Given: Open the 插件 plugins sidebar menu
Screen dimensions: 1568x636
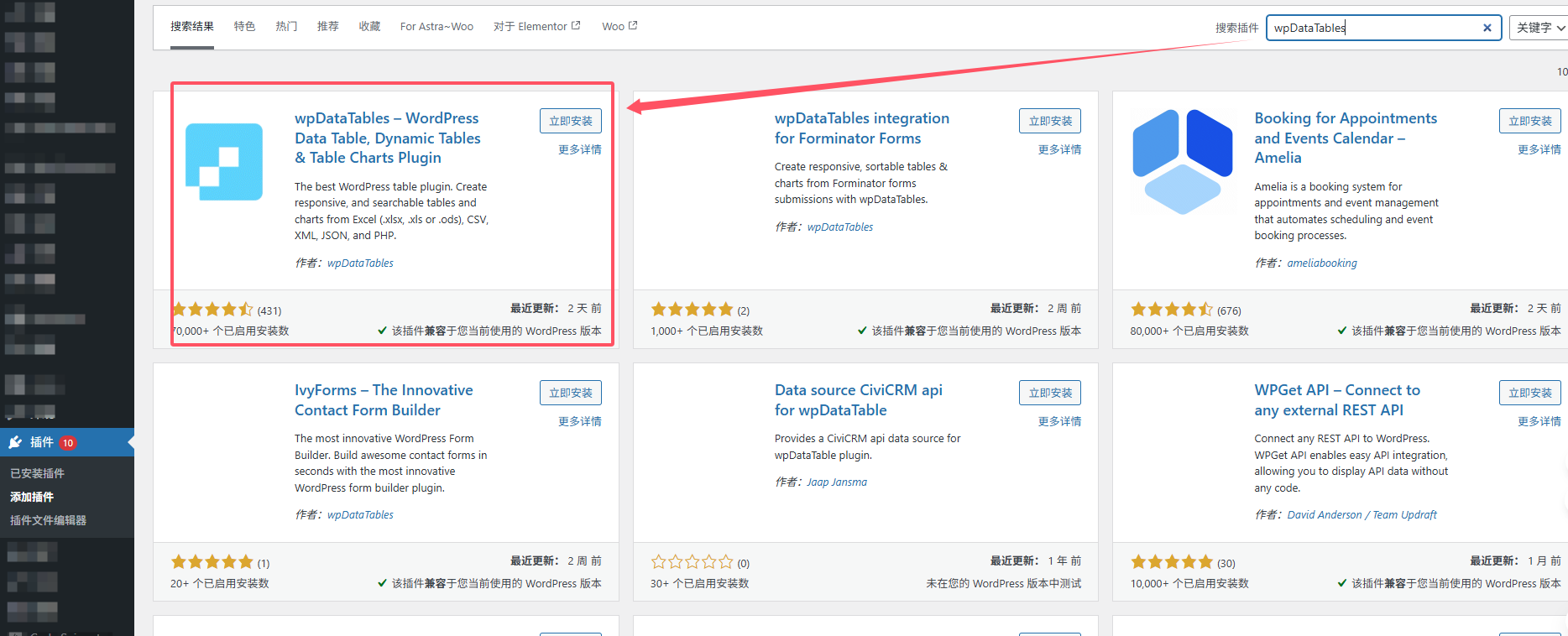Looking at the screenshot, I should pos(67,442).
